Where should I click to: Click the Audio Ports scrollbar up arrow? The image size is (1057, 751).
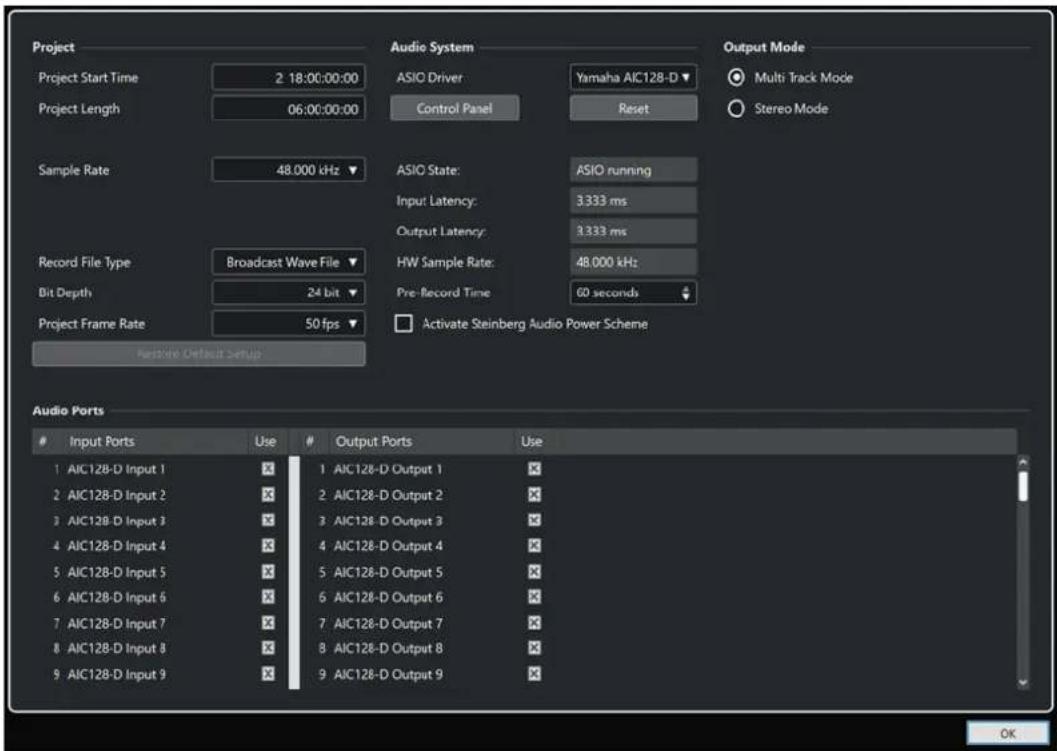1023,462
